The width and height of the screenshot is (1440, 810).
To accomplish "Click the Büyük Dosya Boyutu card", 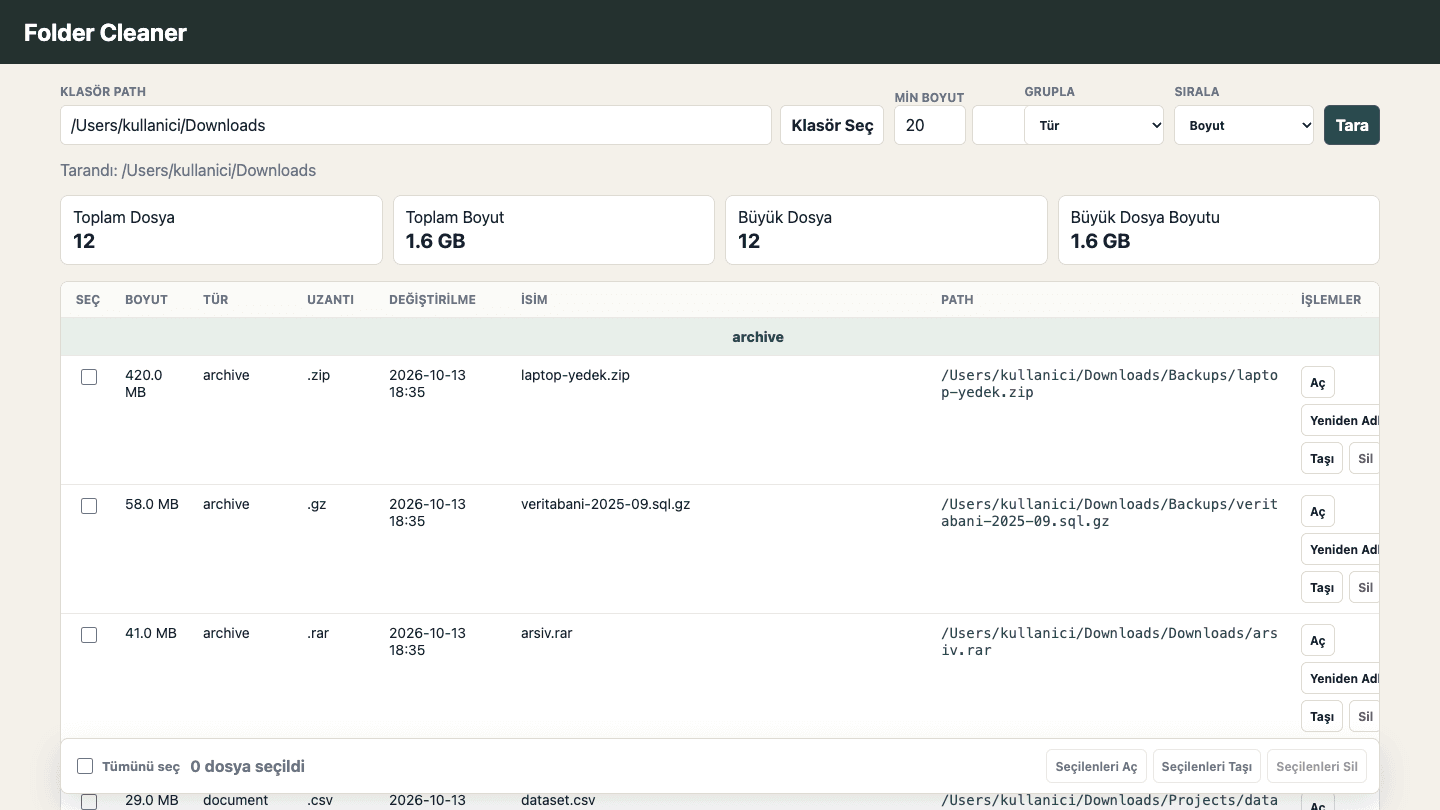I will click(x=1219, y=230).
